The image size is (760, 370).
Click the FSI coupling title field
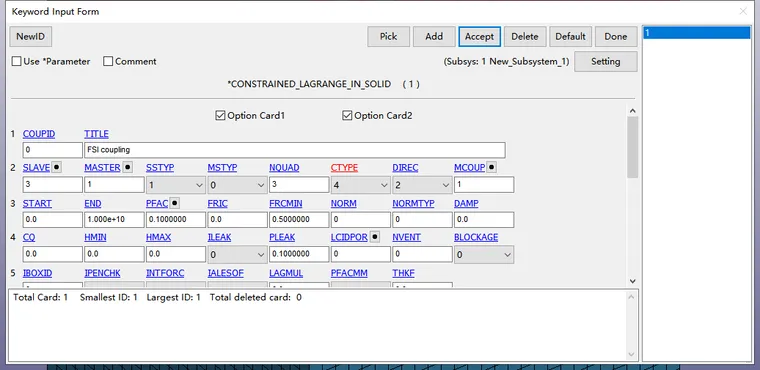[295, 150]
